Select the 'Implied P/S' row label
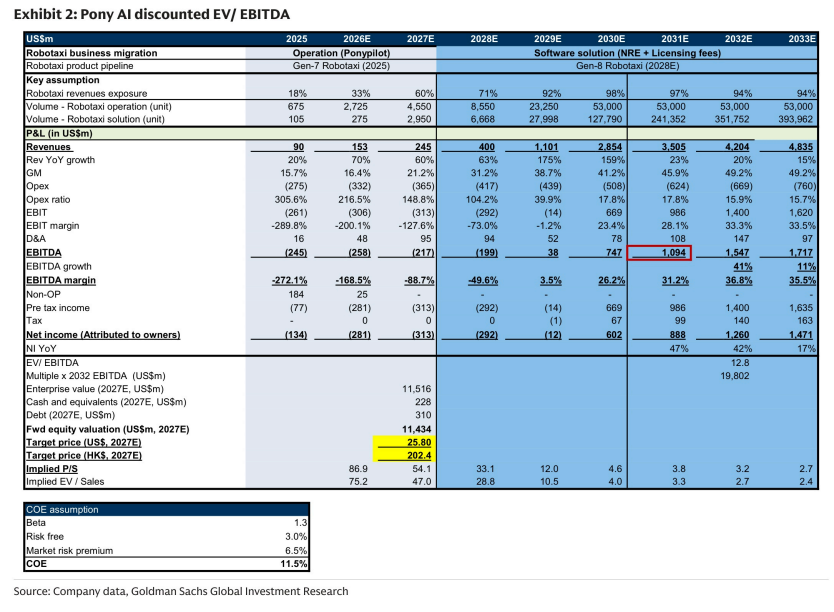Screen dimensions: 834x612 click(x=52, y=468)
